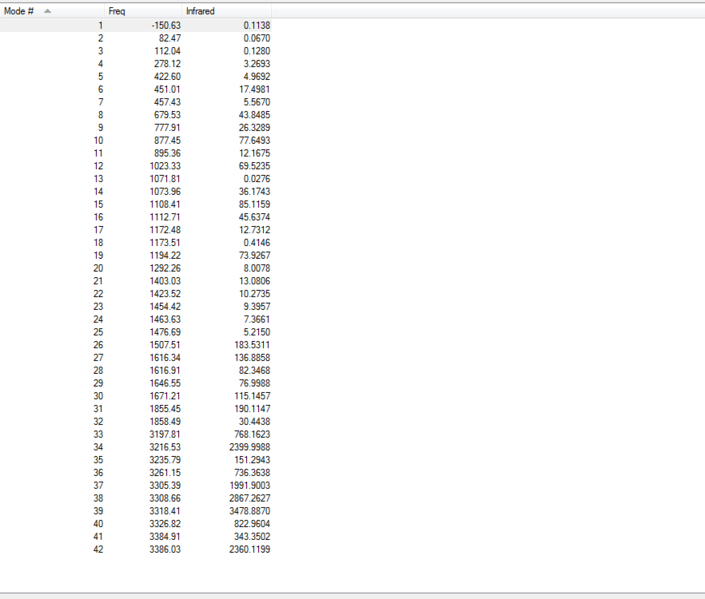Screen dimensions: 705x599
Task: Click infrared value 1991.9003
Action: coord(250,486)
